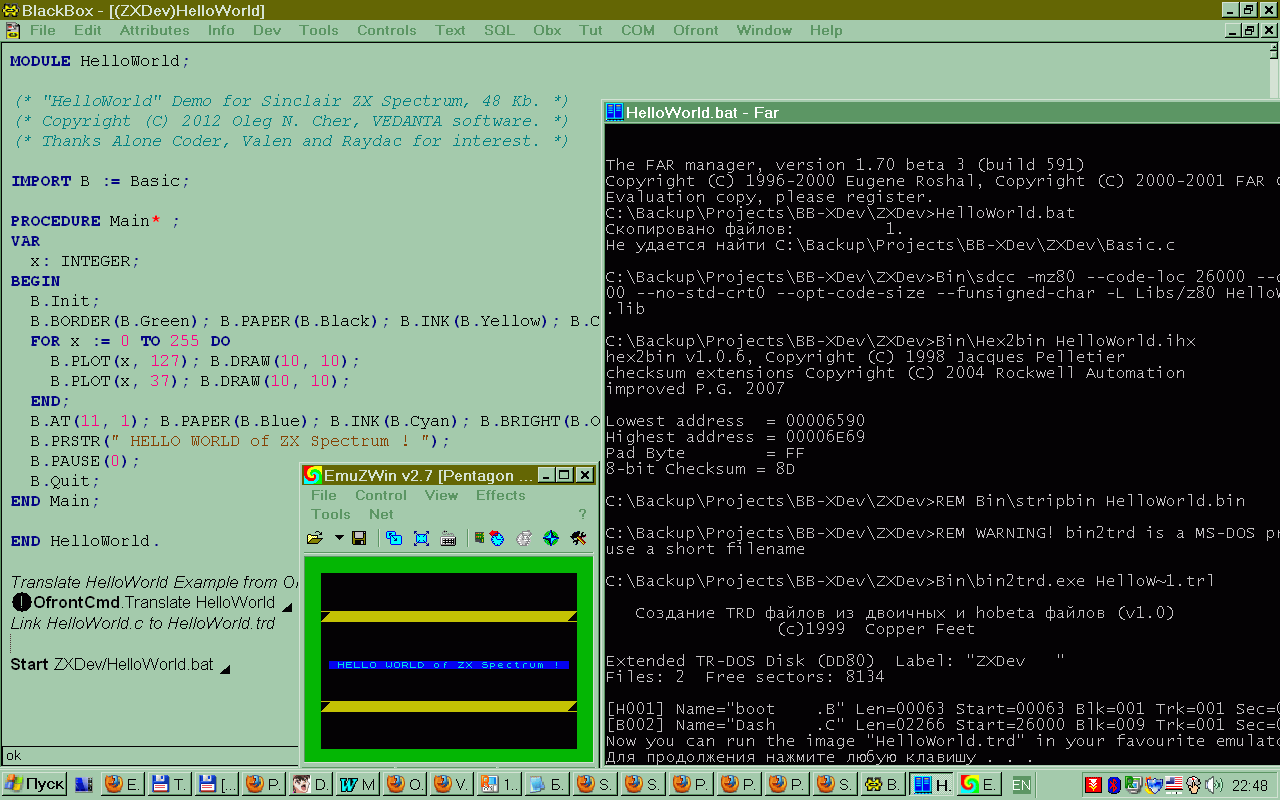Open the Dev menu in BlackBox
Image resolution: width=1280 pixels, height=800 pixels.
267,30
